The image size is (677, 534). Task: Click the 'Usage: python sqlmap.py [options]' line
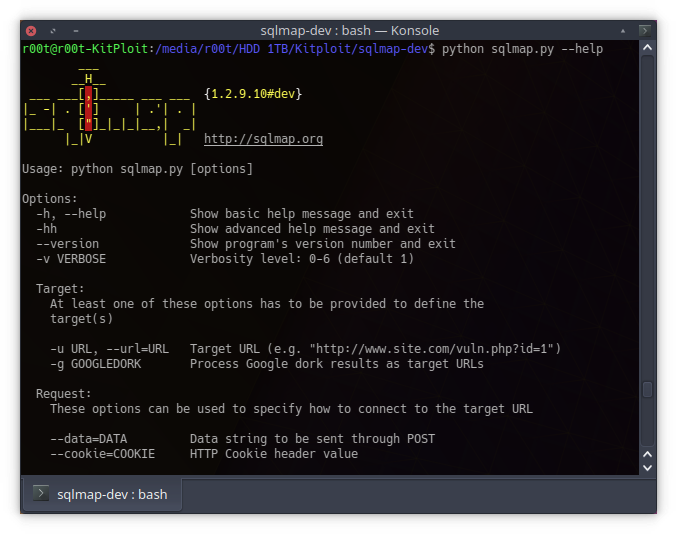click(x=137, y=169)
